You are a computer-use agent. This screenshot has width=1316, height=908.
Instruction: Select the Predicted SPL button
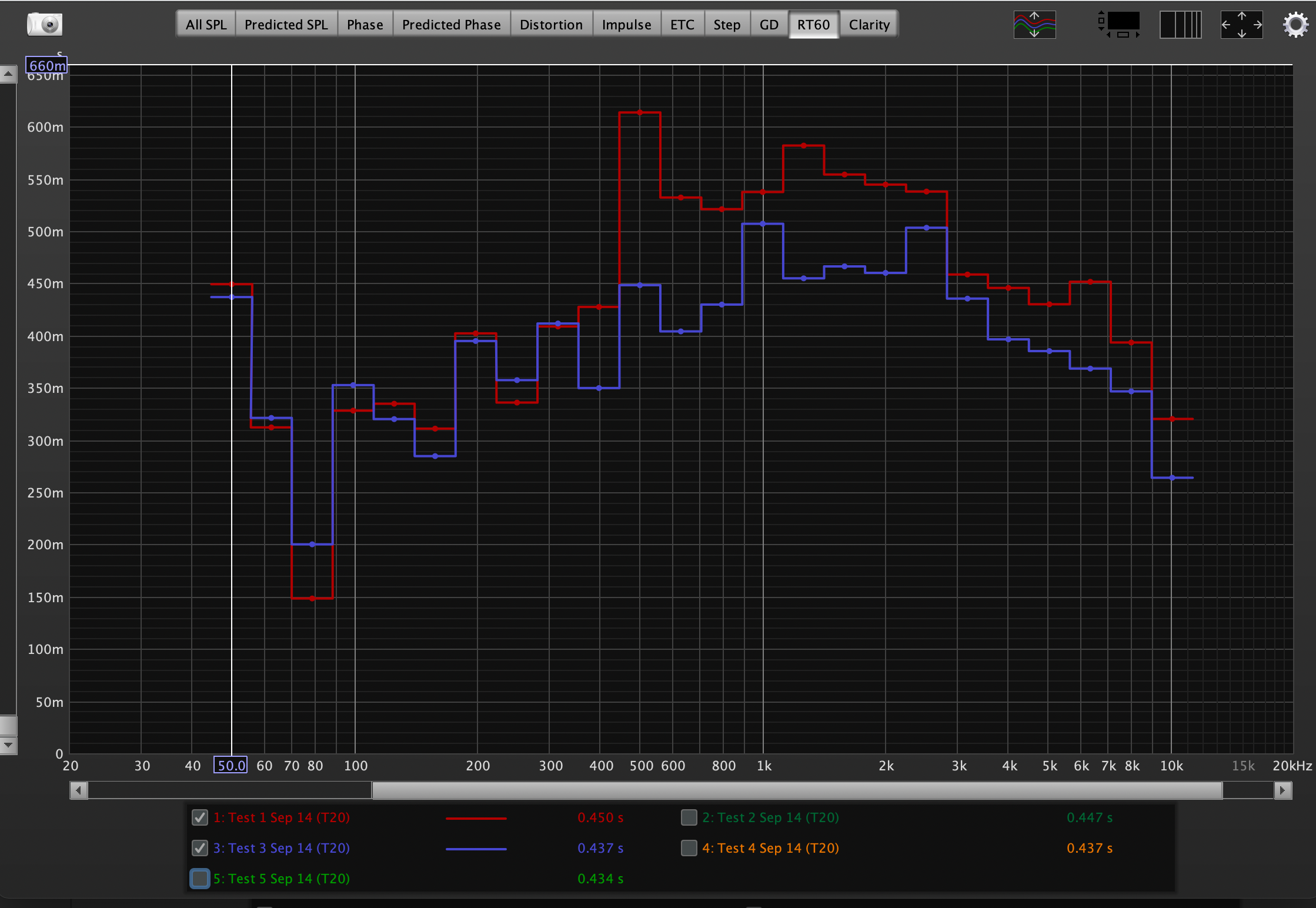286,25
